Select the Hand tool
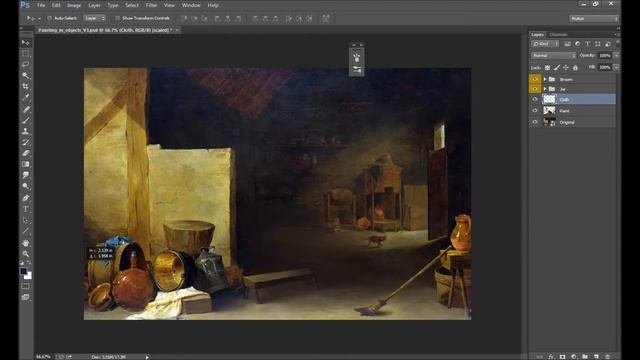Screen dimensions: 640x360 (26, 243)
